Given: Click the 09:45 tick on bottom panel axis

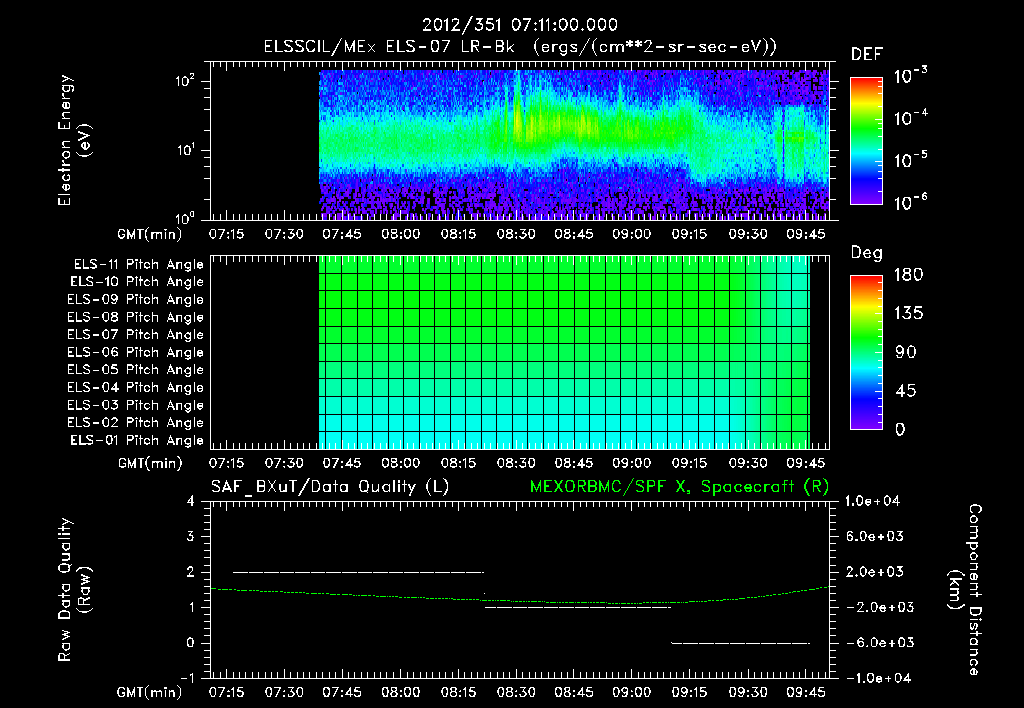Looking at the screenshot, I should tap(805, 692).
